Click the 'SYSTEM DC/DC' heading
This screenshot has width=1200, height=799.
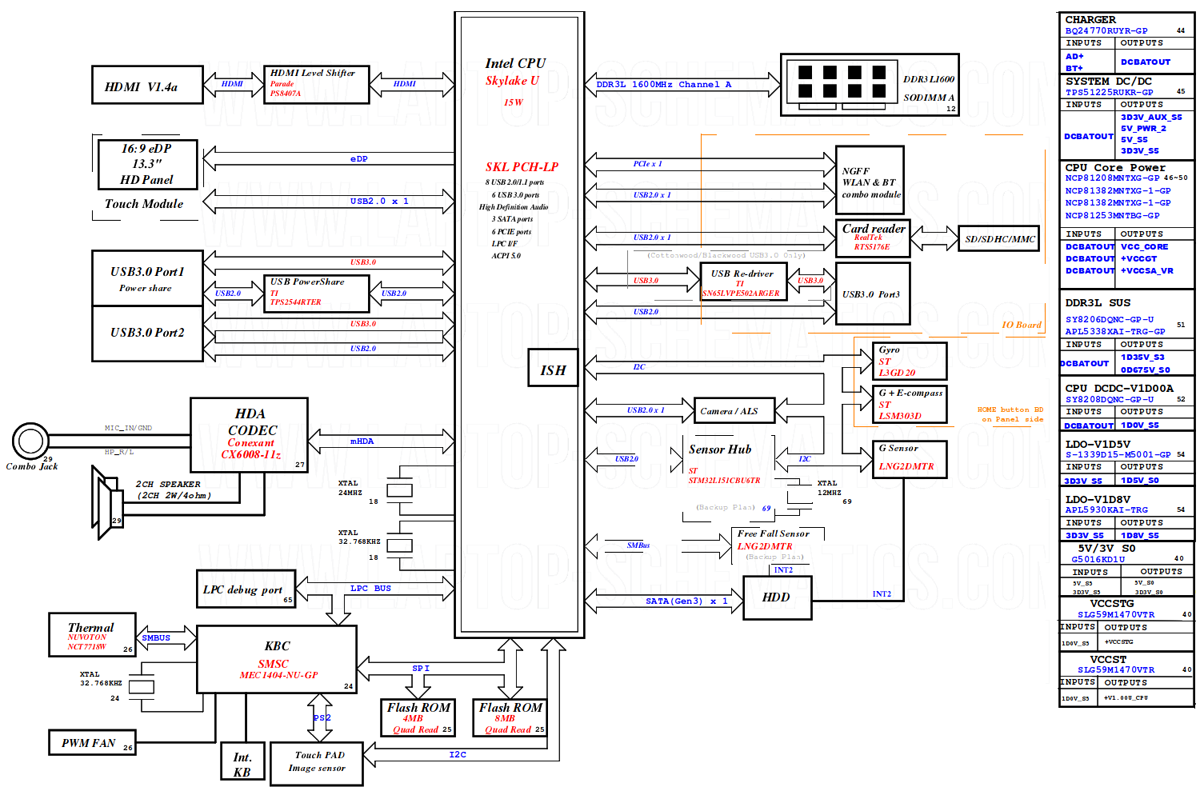tap(1109, 81)
